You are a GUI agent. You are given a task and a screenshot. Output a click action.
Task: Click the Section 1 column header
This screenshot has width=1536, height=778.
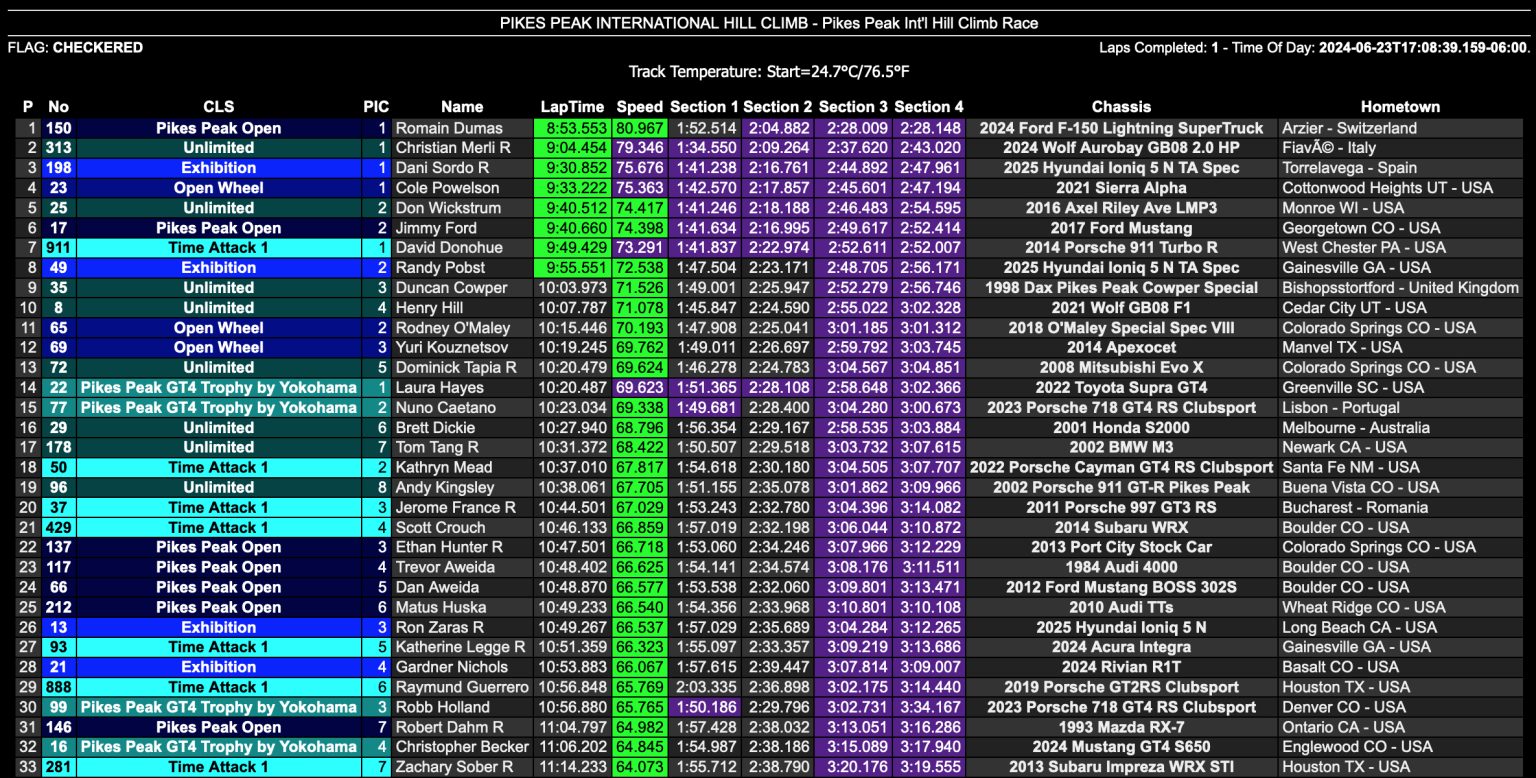[x=705, y=107]
